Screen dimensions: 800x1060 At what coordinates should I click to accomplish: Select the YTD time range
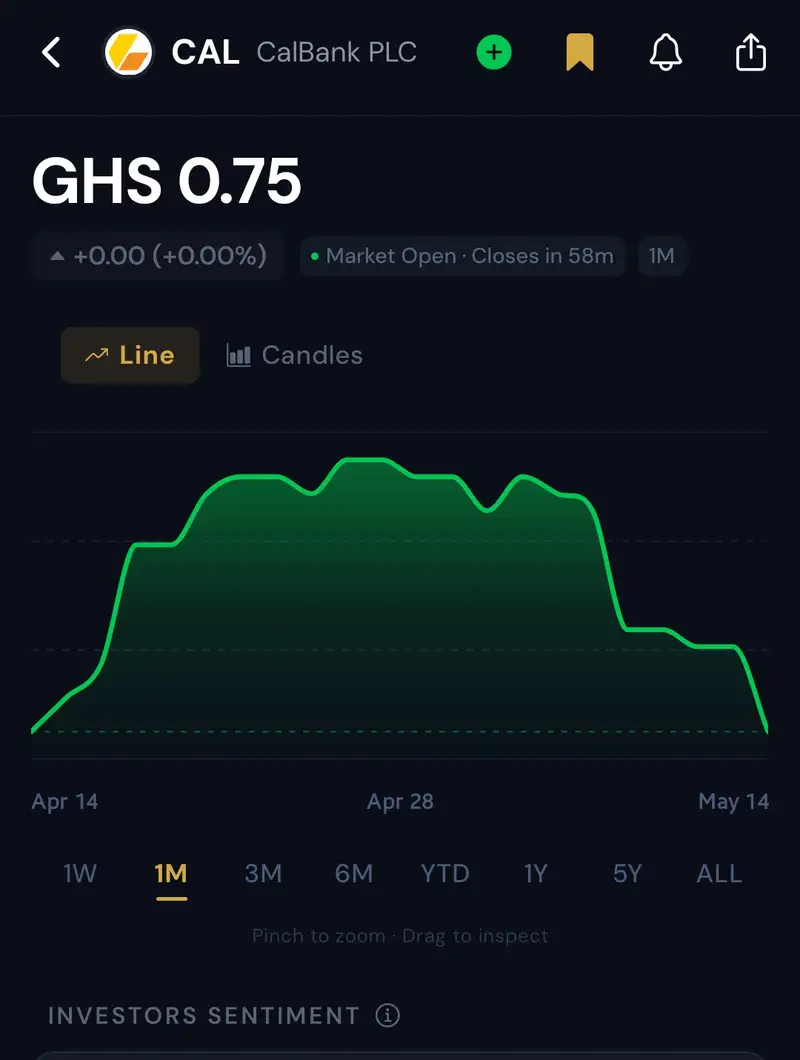point(445,873)
